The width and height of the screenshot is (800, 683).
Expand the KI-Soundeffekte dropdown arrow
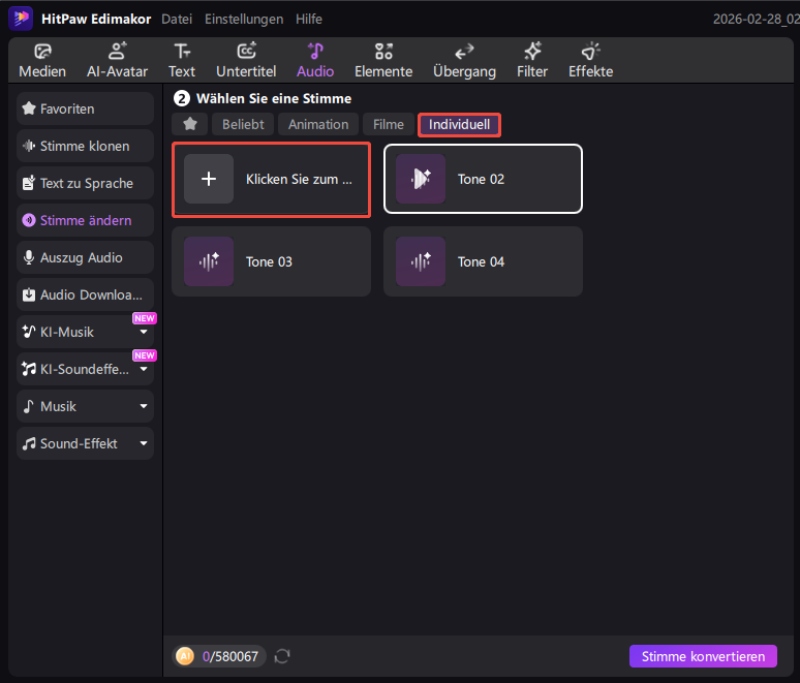click(x=143, y=369)
